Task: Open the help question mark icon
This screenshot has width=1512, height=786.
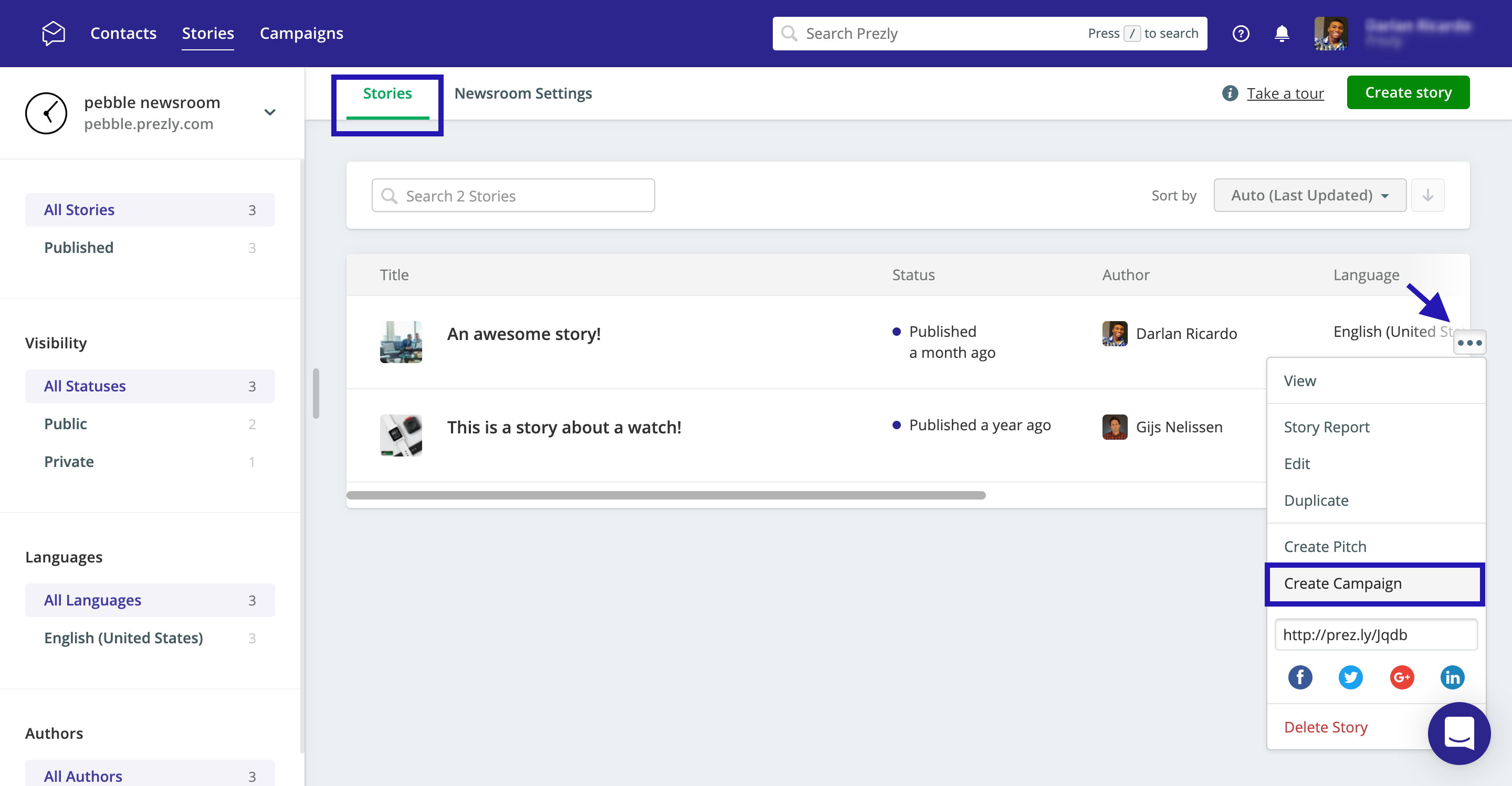Action: pyautogui.click(x=1240, y=34)
